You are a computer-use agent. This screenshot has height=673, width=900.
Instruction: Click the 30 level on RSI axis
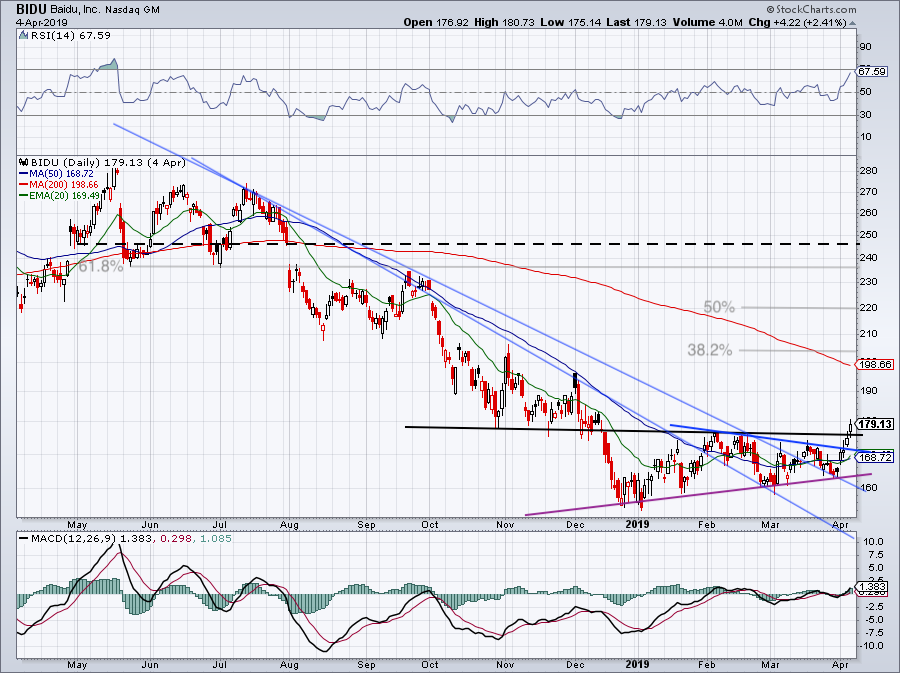866,115
